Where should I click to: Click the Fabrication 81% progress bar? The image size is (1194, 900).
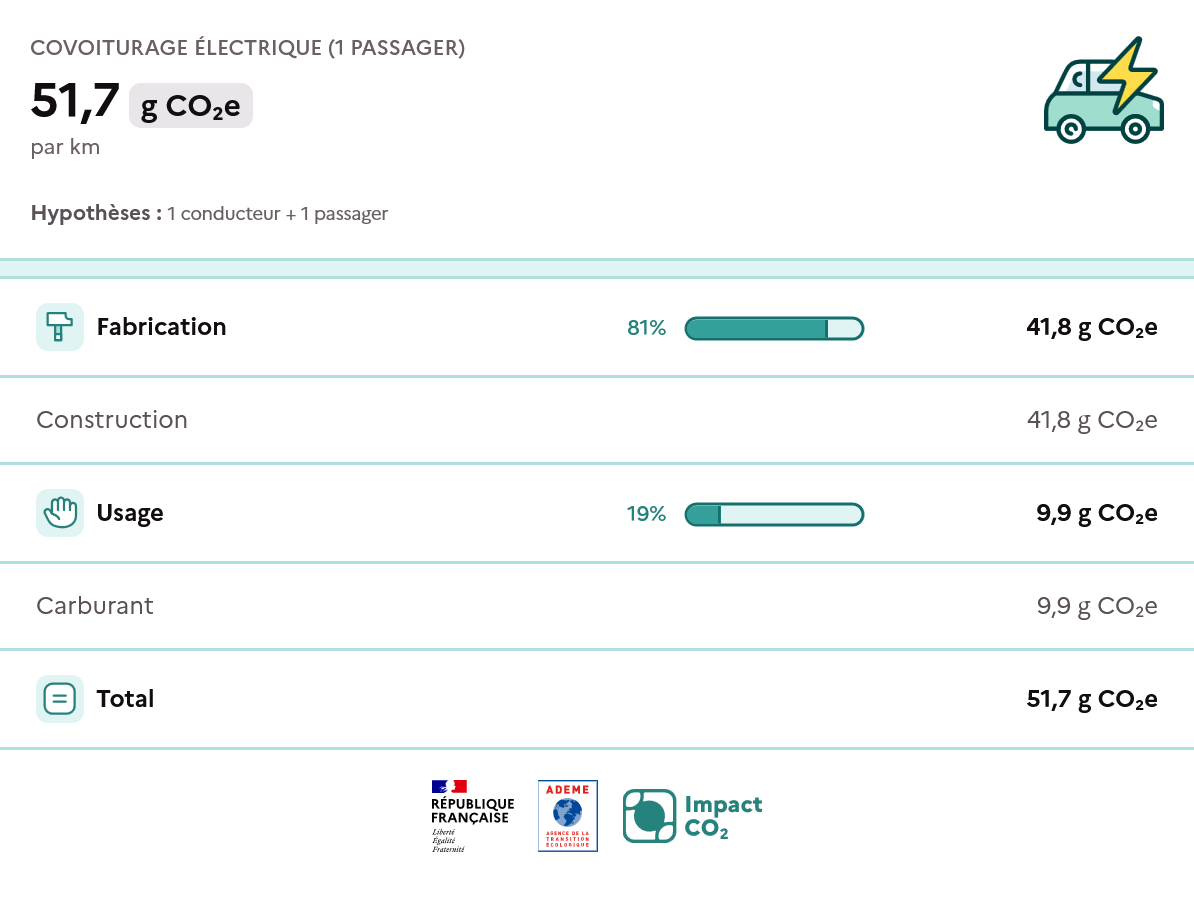point(774,328)
